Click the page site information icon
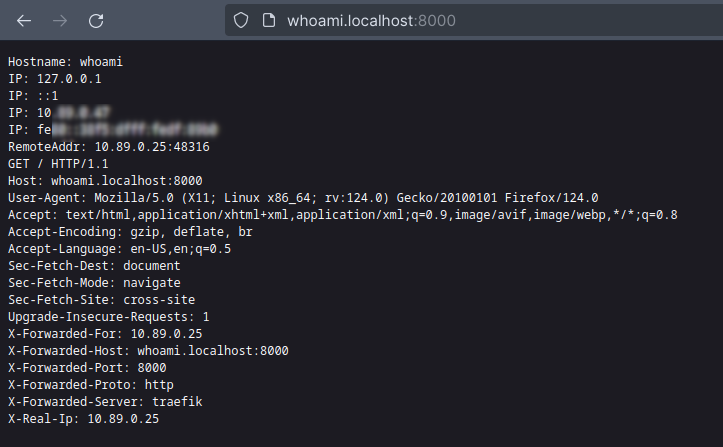 point(267,20)
